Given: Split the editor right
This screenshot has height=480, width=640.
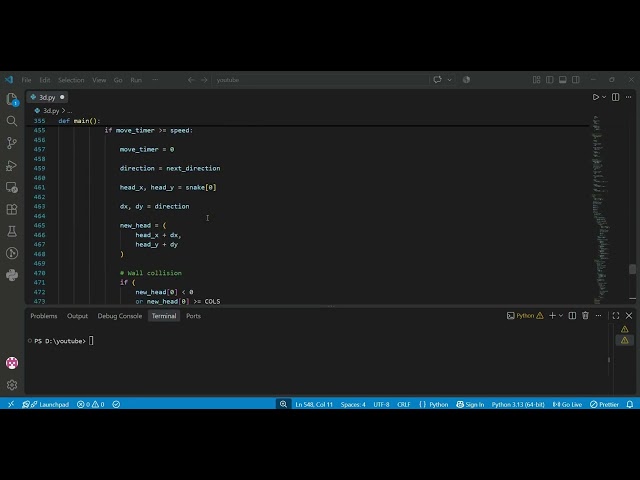Looking at the screenshot, I should pyautogui.click(x=616, y=97).
